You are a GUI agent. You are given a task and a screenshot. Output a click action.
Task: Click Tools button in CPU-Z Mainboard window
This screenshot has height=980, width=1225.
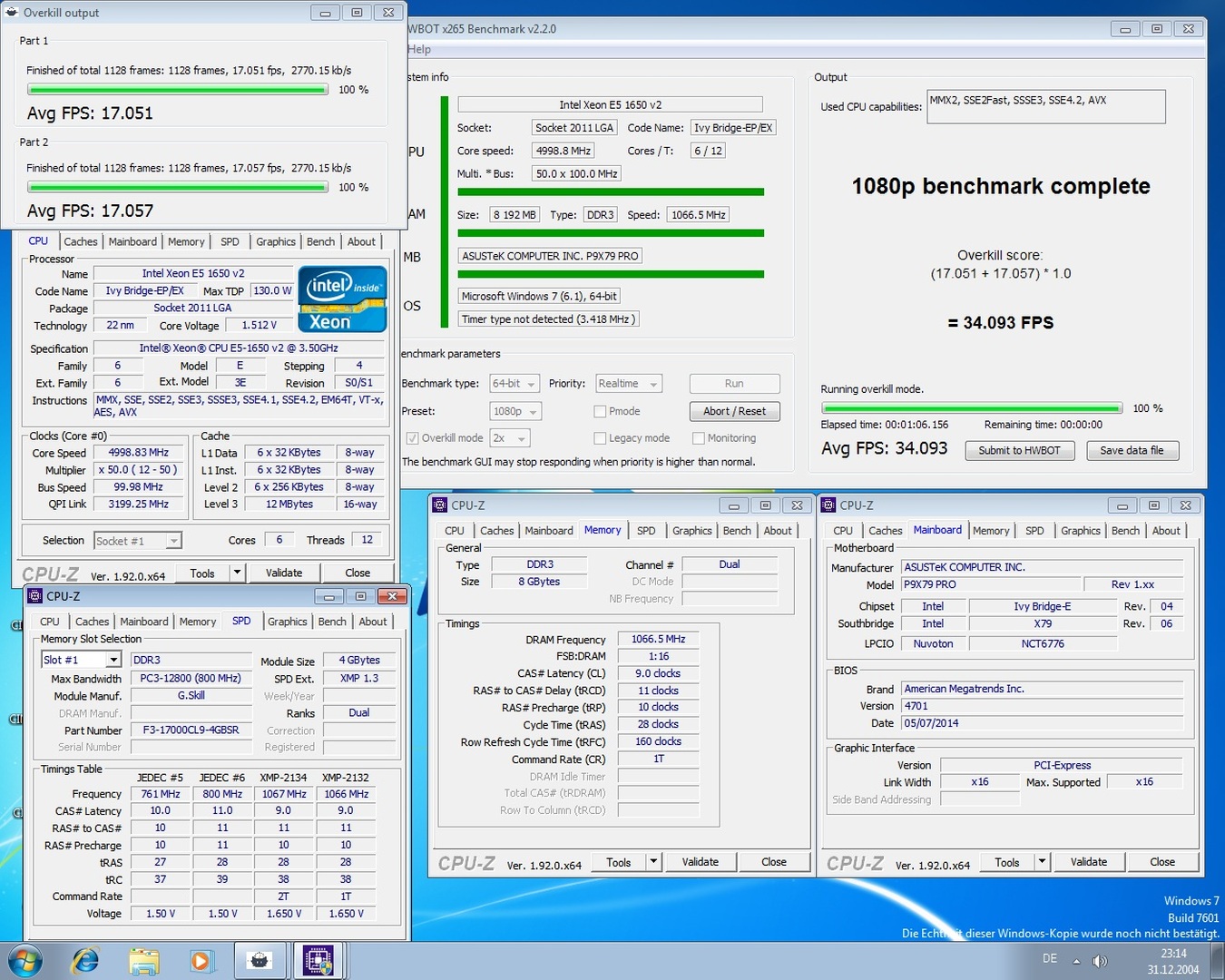pyautogui.click(x=1006, y=862)
